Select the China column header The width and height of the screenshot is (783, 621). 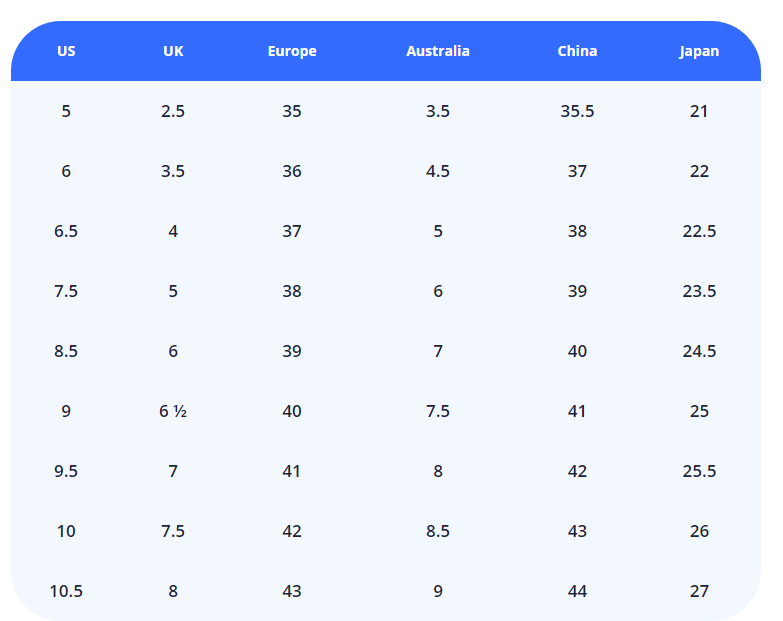[577, 51]
